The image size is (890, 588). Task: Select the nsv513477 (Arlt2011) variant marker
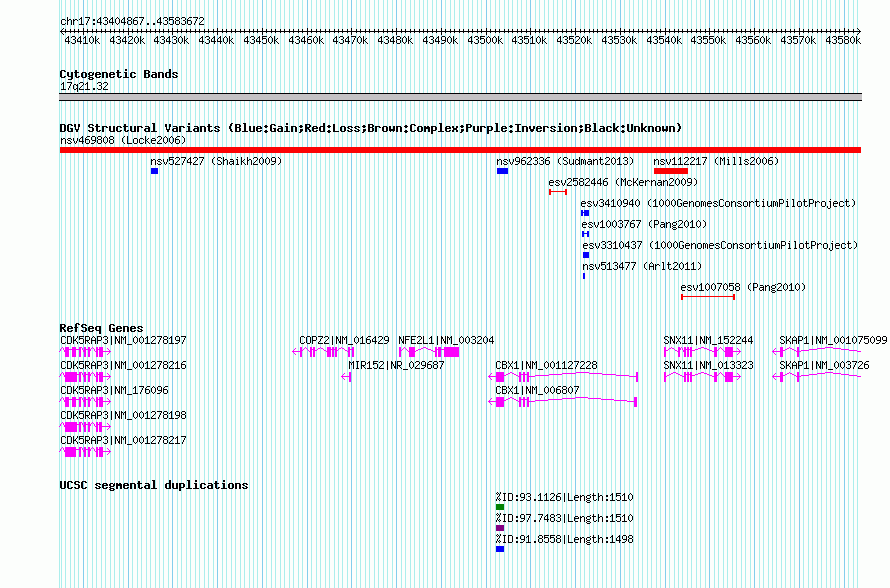click(x=584, y=276)
